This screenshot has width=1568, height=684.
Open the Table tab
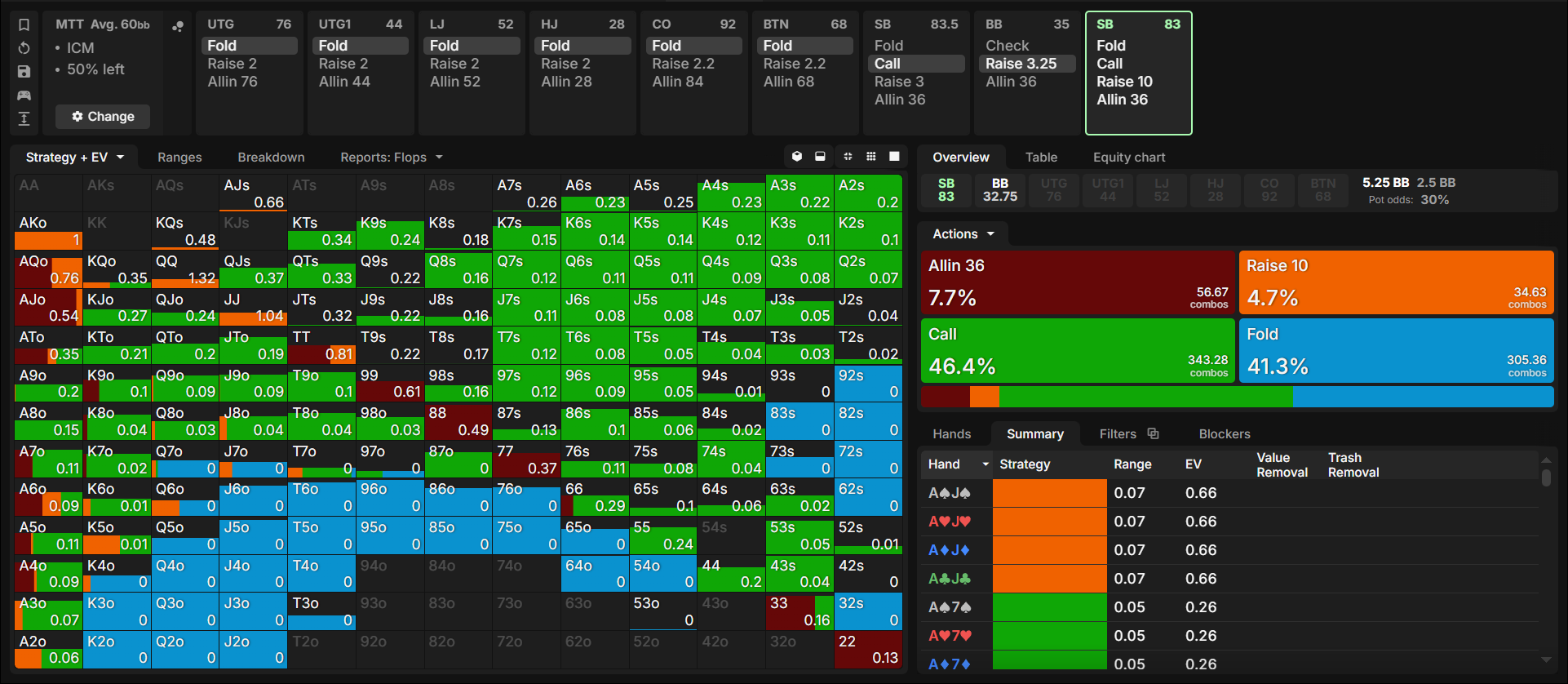pyautogui.click(x=1041, y=158)
